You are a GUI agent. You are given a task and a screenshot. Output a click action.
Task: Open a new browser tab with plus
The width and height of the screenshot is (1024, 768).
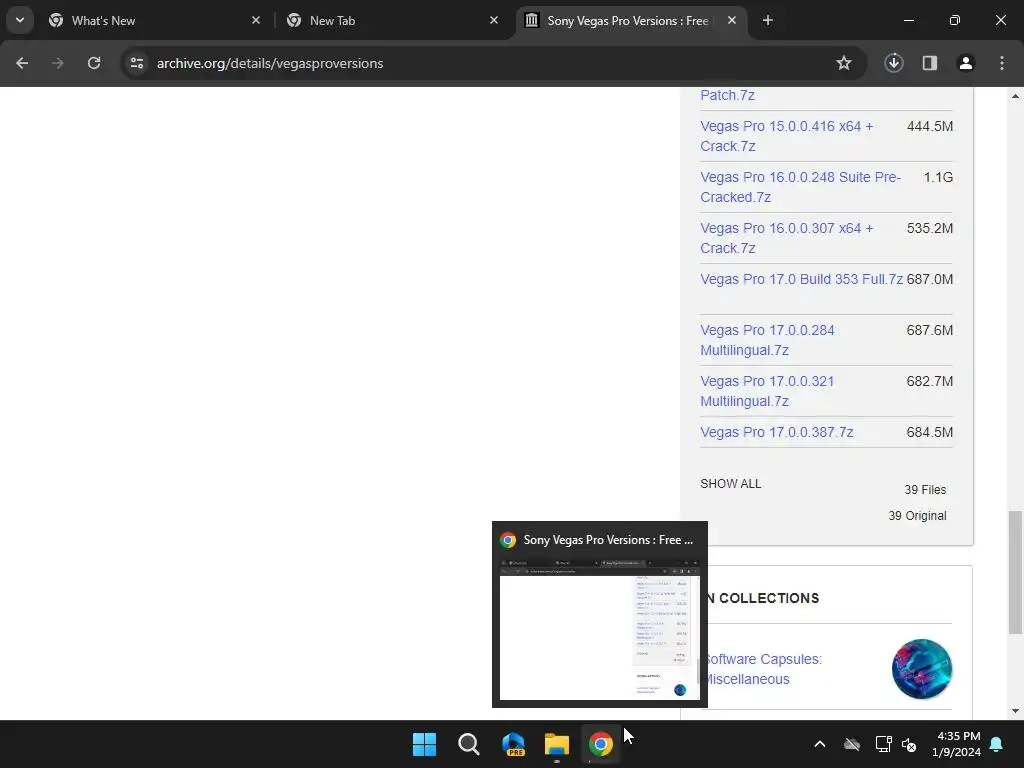coord(768,20)
